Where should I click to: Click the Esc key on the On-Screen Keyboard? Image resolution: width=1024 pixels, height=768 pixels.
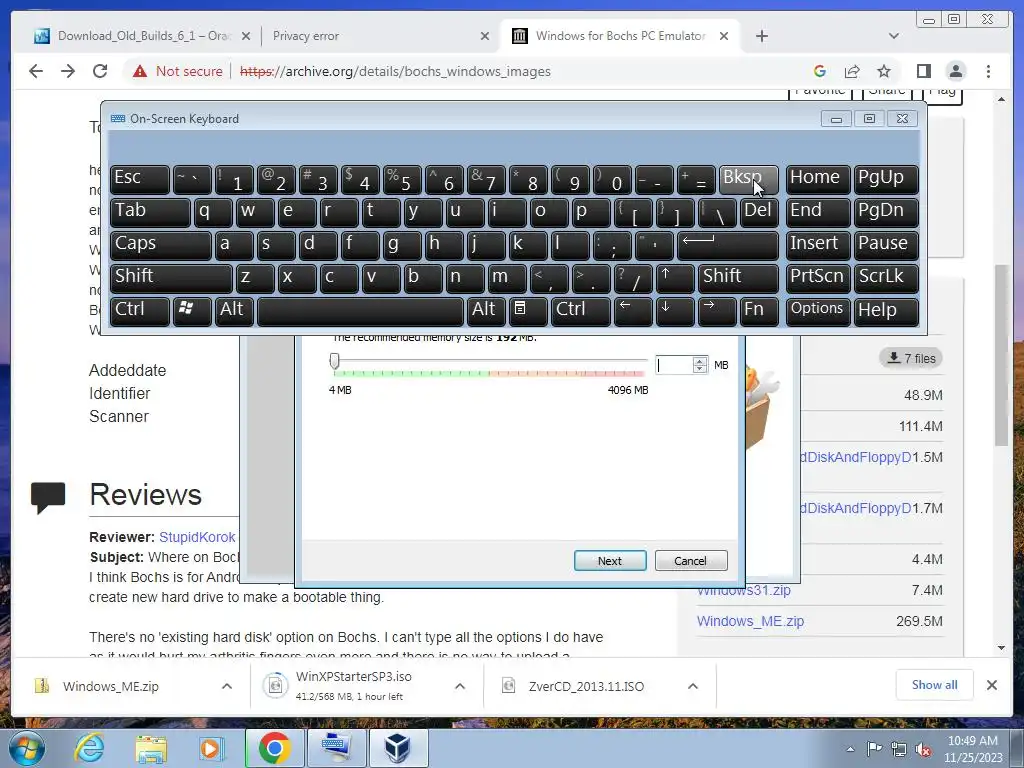[x=140, y=179]
